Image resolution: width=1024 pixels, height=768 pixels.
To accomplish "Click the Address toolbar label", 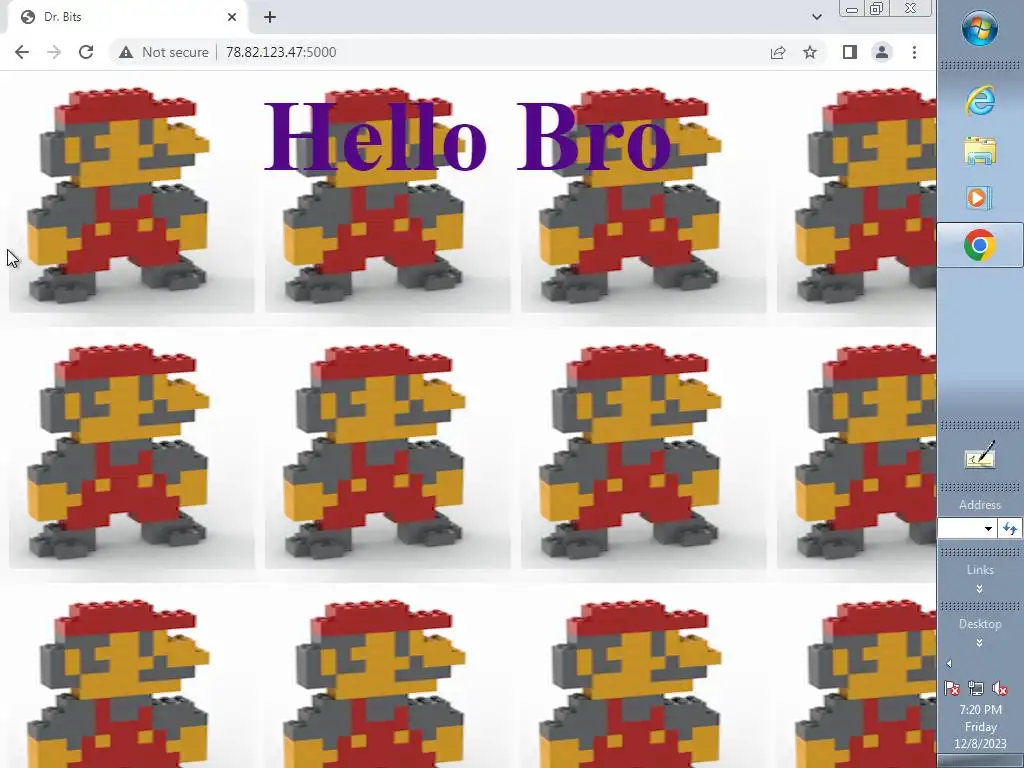I will 980,505.
